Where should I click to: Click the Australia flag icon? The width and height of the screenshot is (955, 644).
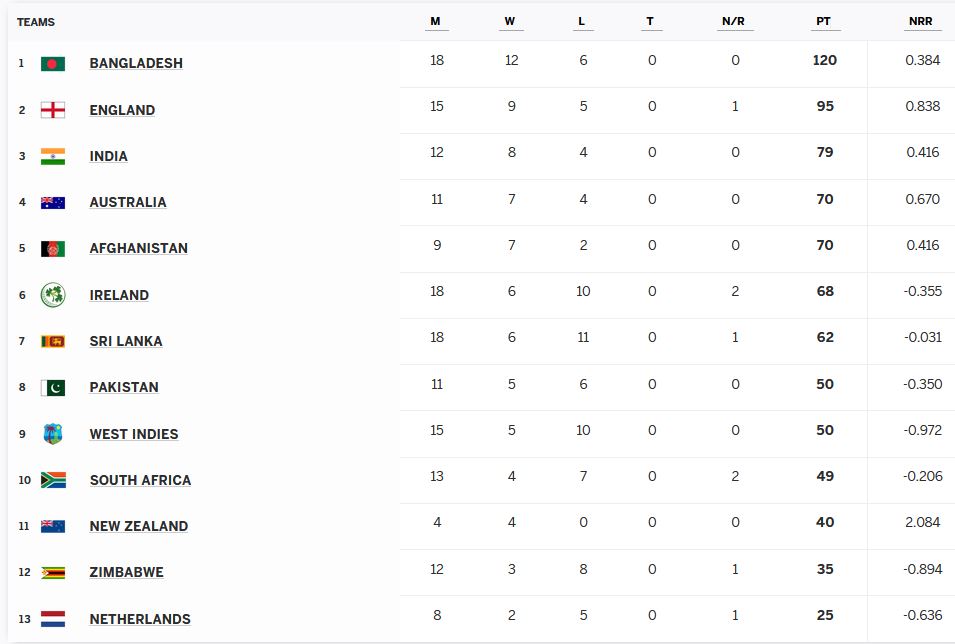tap(53, 202)
